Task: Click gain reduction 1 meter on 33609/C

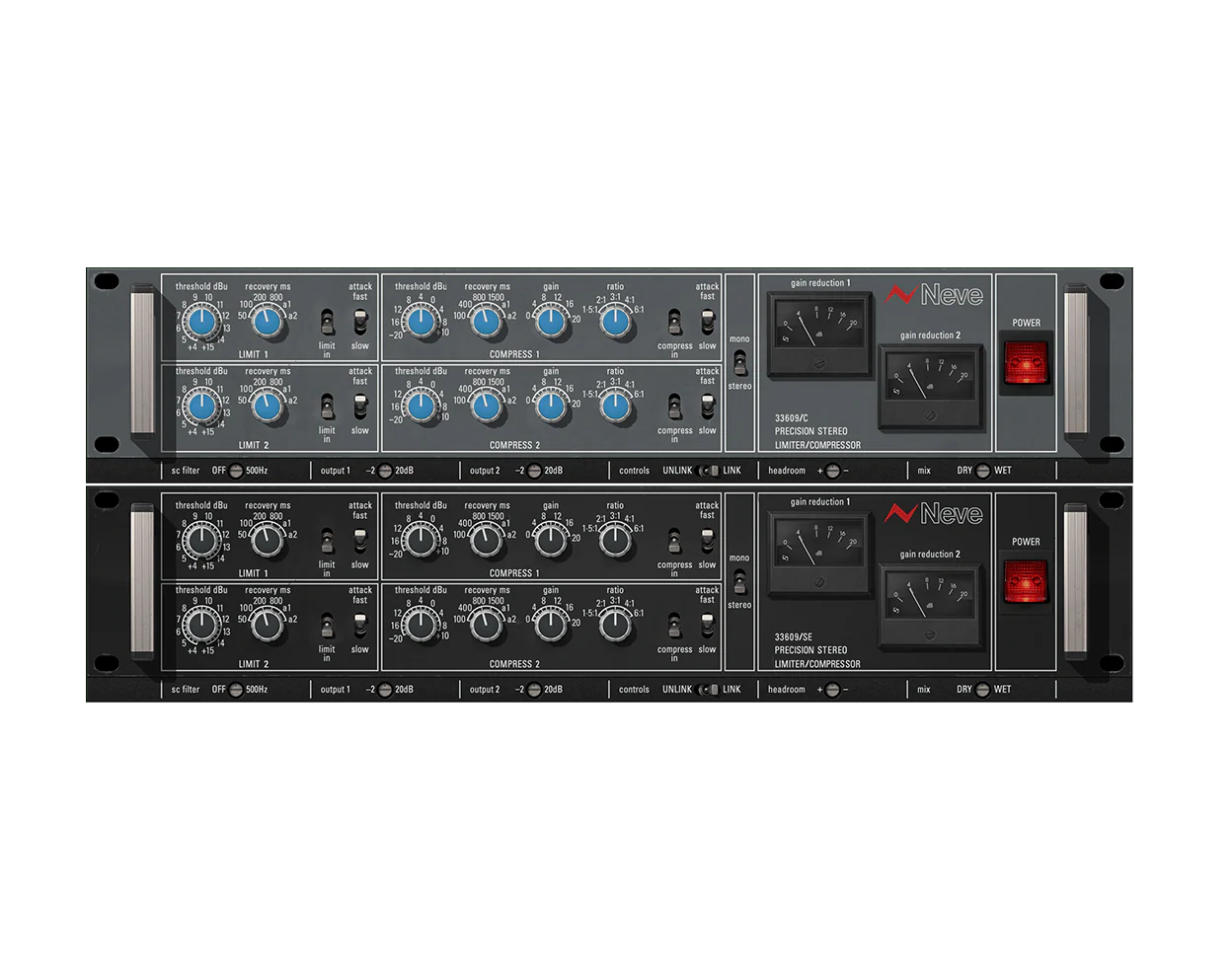Action: (x=819, y=333)
